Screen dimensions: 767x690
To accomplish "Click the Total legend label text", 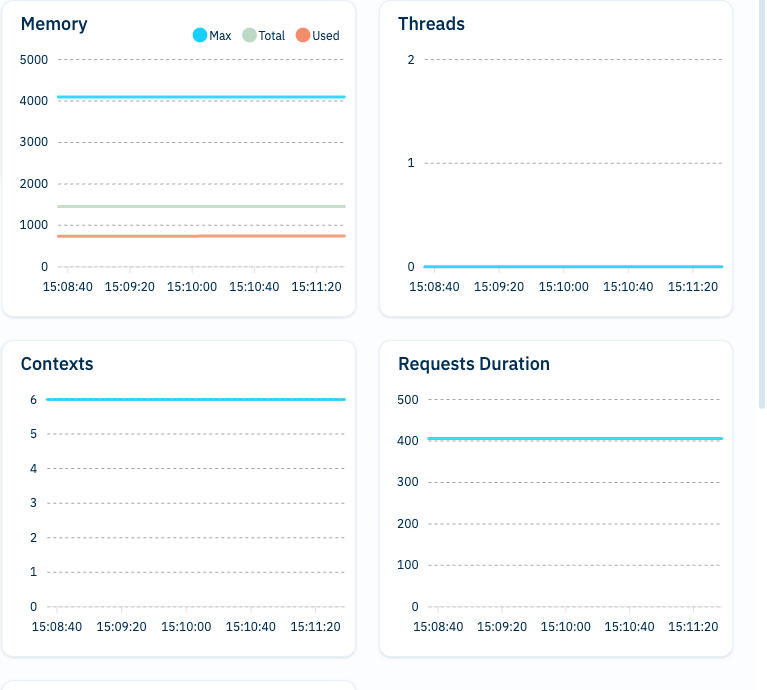I will pos(272,36).
